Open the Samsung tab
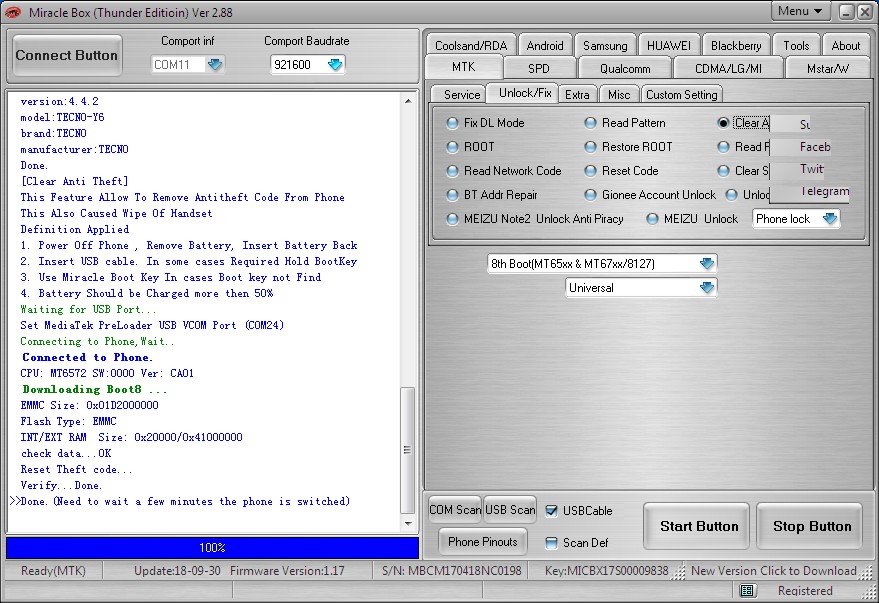 [x=605, y=45]
